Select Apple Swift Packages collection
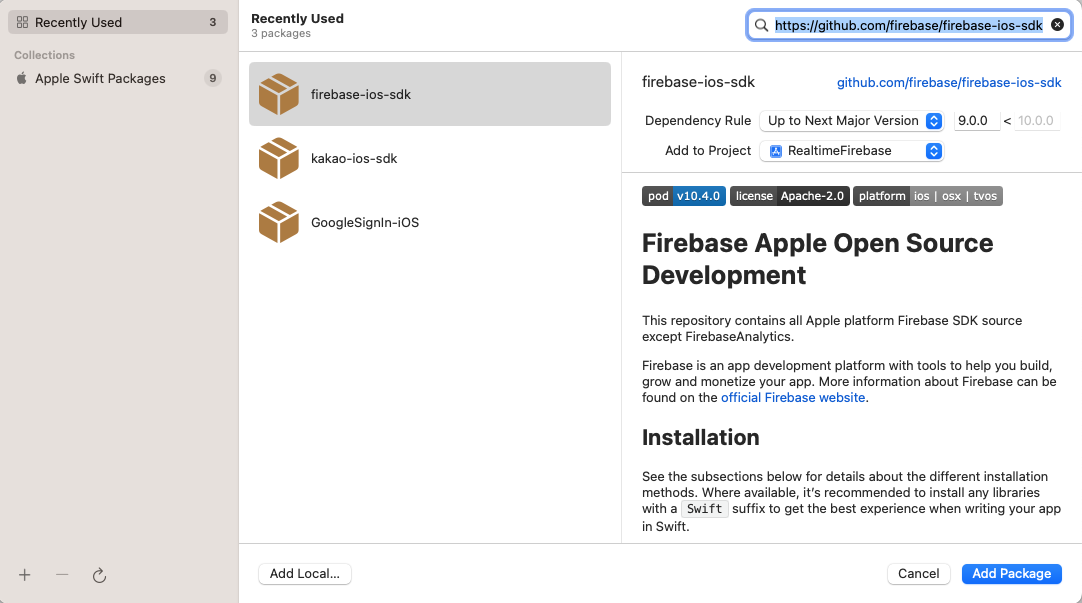The image size is (1082, 603). [x=118, y=78]
